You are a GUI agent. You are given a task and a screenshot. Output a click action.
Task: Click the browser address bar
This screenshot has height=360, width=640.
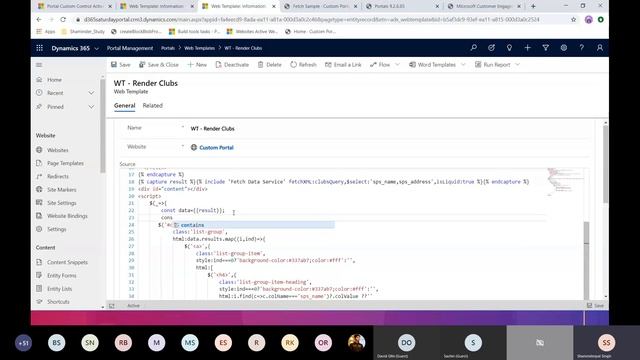pos(311,20)
